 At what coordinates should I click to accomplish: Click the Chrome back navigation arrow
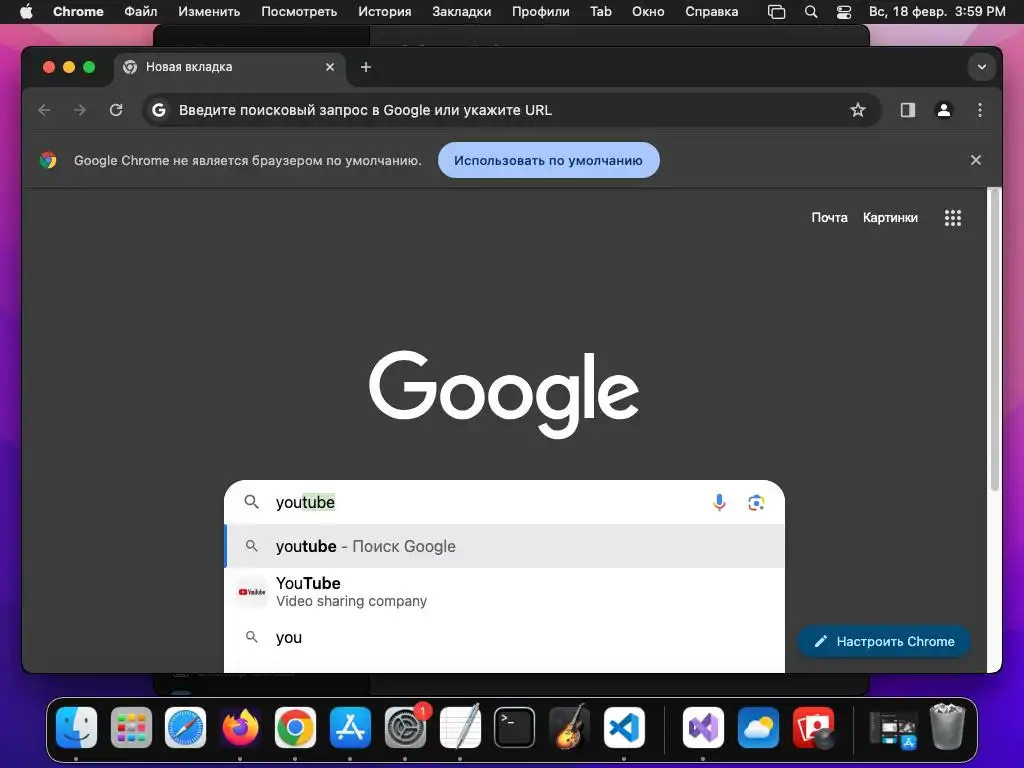pyautogui.click(x=44, y=110)
